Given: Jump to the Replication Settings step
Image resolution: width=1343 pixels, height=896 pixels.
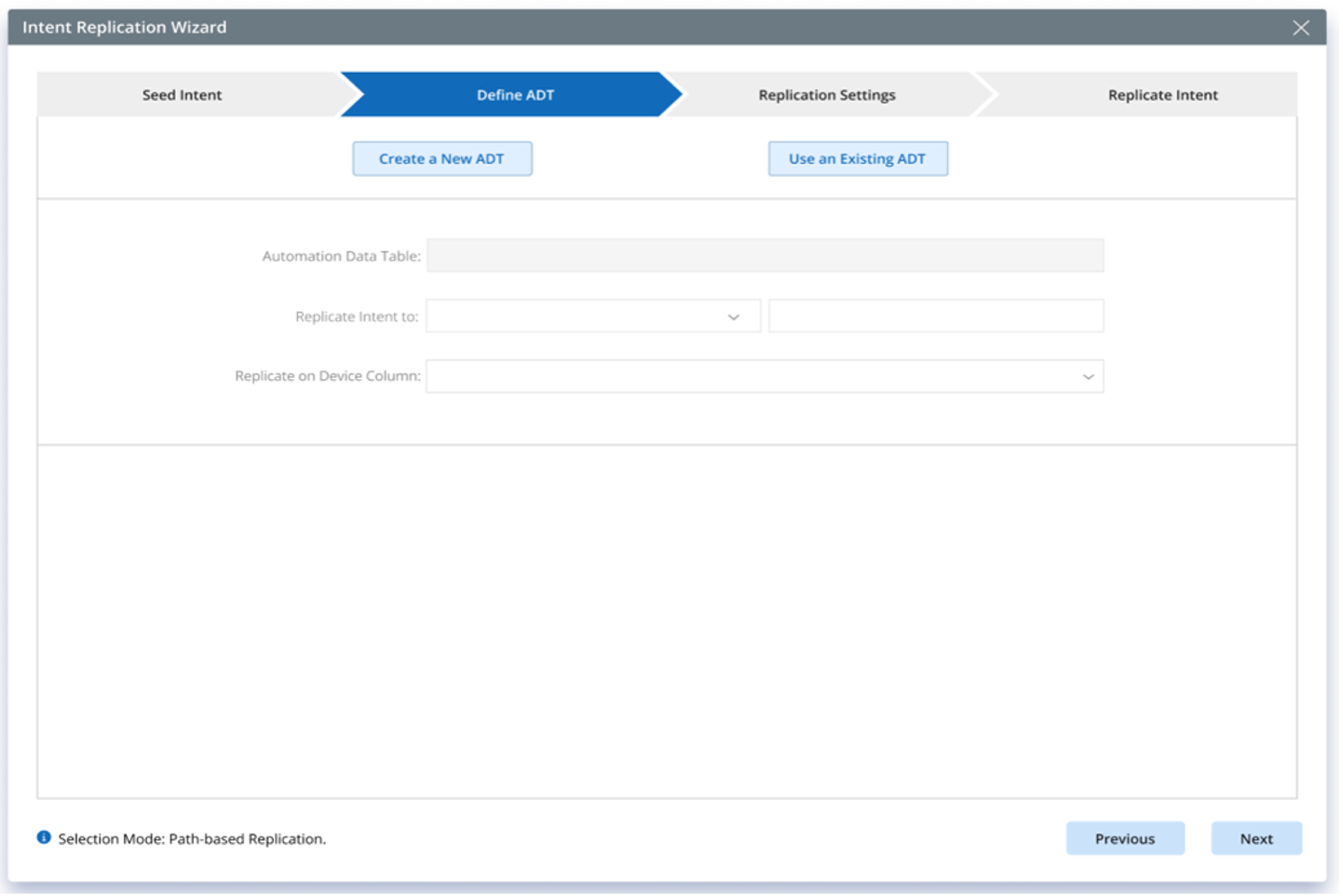Looking at the screenshot, I should click(x=827, y=95).
